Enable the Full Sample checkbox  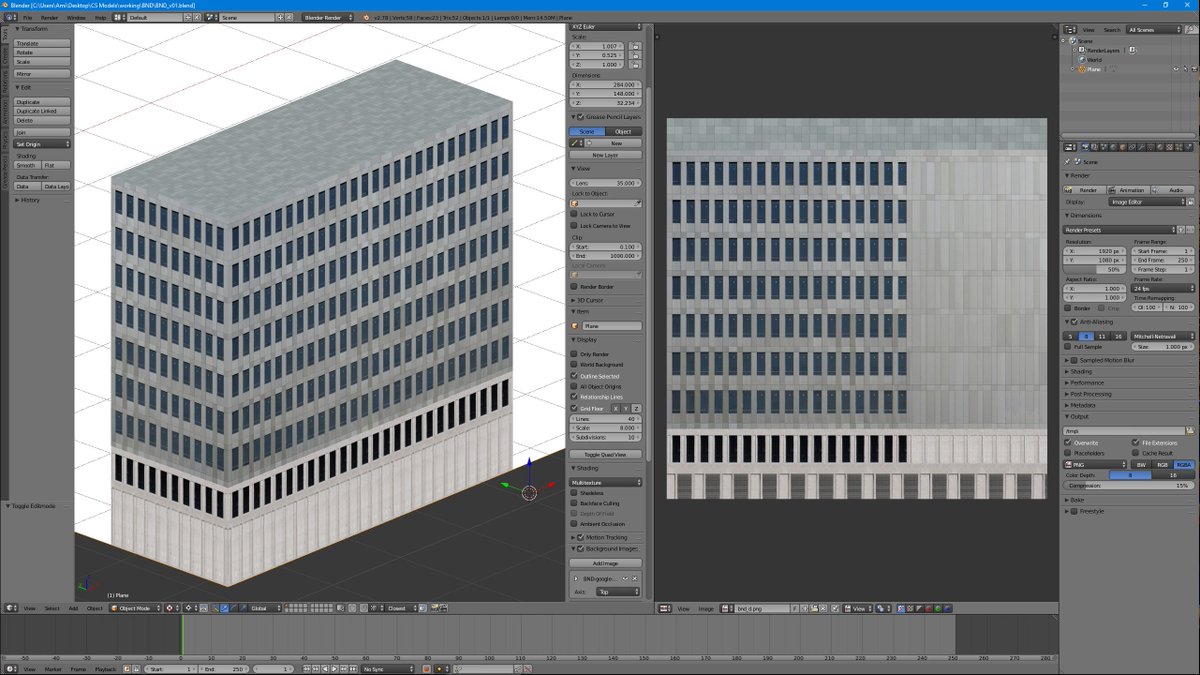pos(1068,346)
